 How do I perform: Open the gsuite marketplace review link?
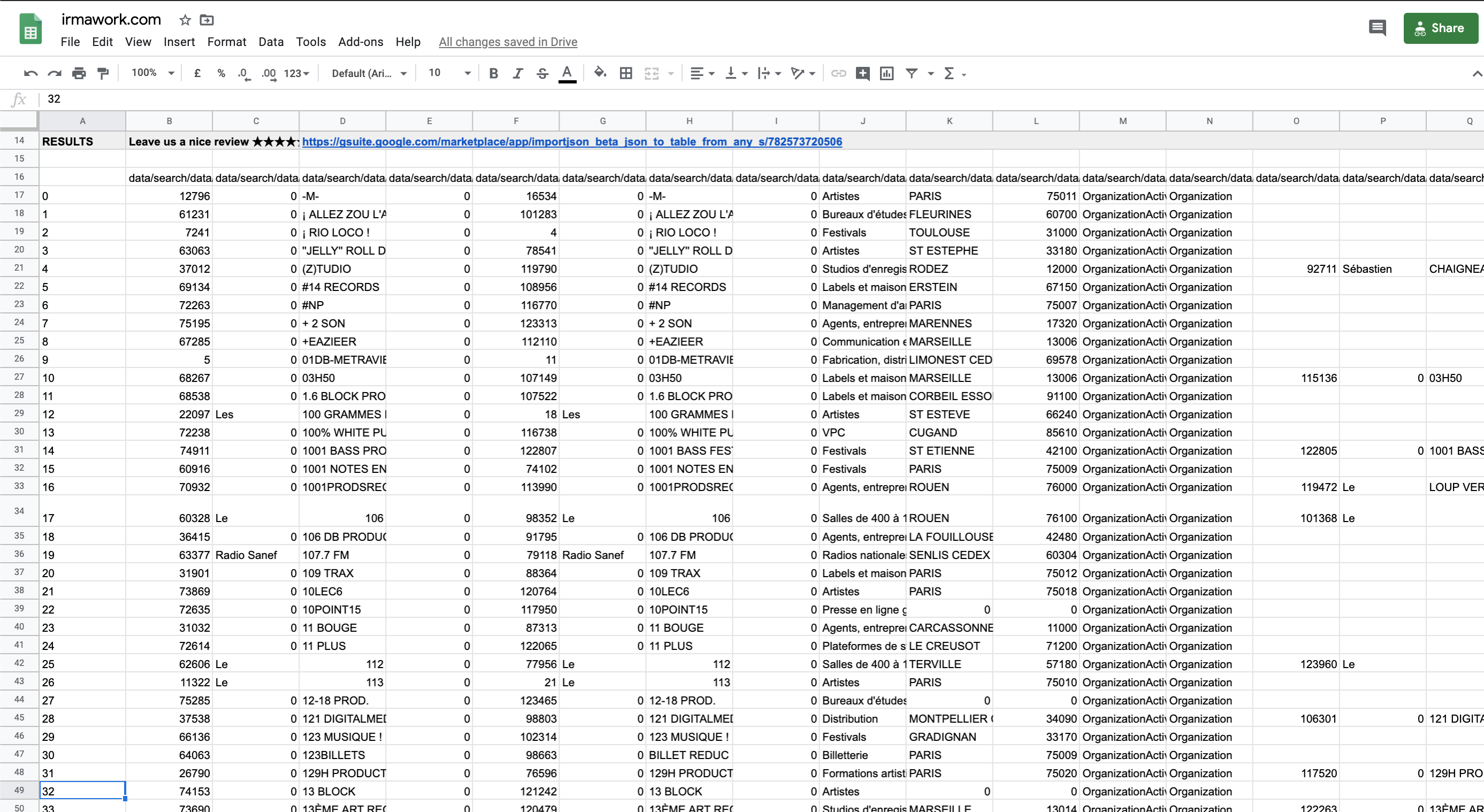pyautogui.click(x=571, y=142)
